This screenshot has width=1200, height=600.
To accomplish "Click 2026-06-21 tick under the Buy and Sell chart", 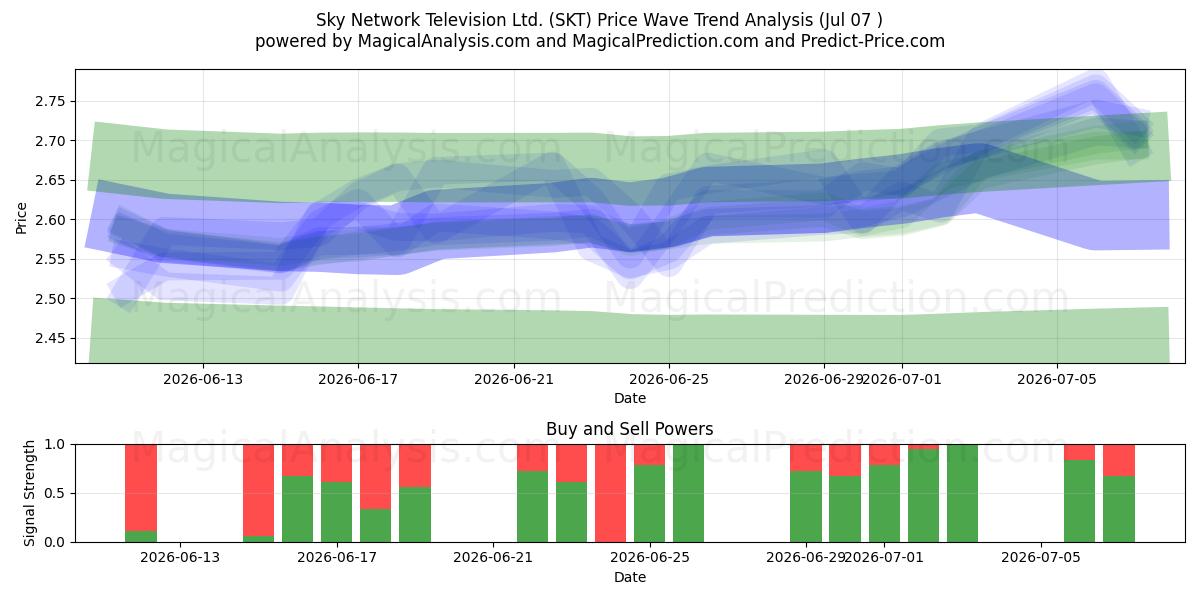I will [493, 559].
